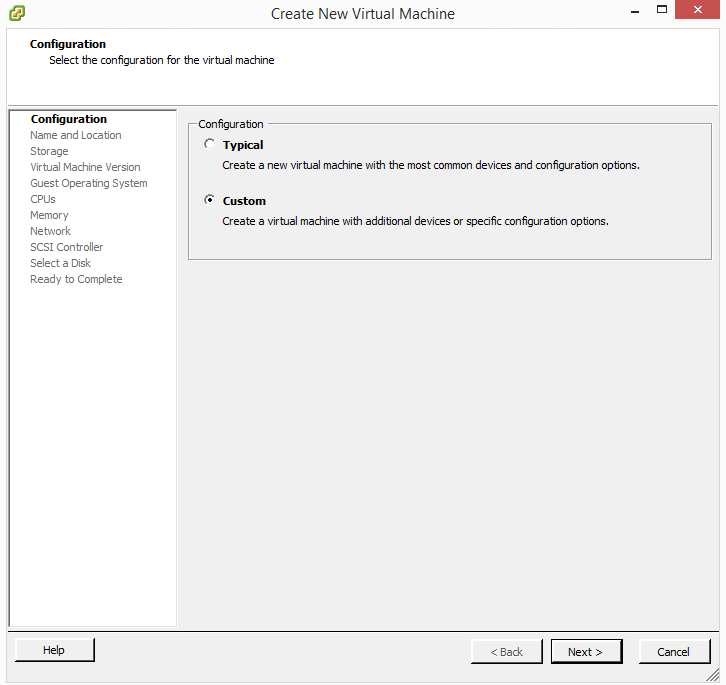Select the Custom configuration radio button
This screenshot has width=726, height=685.
click(x=210, y=200)
